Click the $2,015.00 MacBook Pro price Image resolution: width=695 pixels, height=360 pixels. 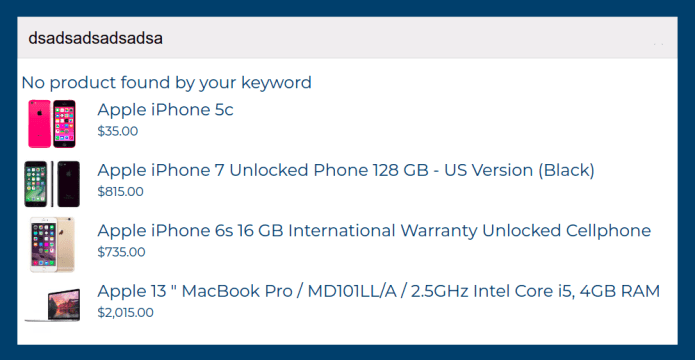point(125,313)
